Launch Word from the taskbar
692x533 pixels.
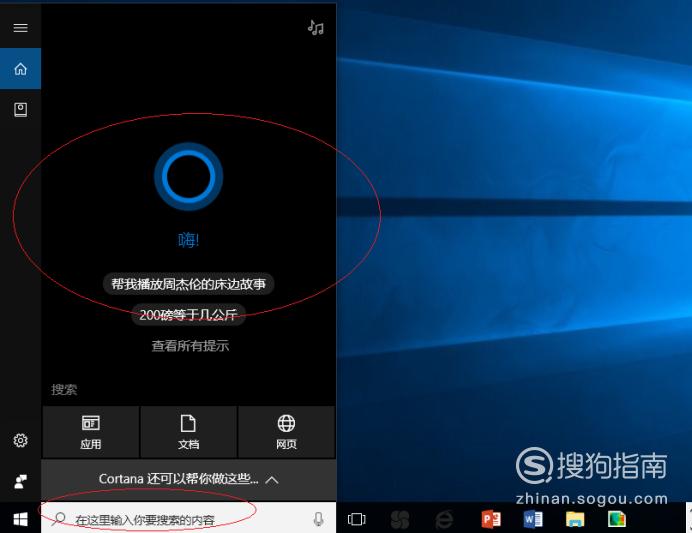[533, 519]
